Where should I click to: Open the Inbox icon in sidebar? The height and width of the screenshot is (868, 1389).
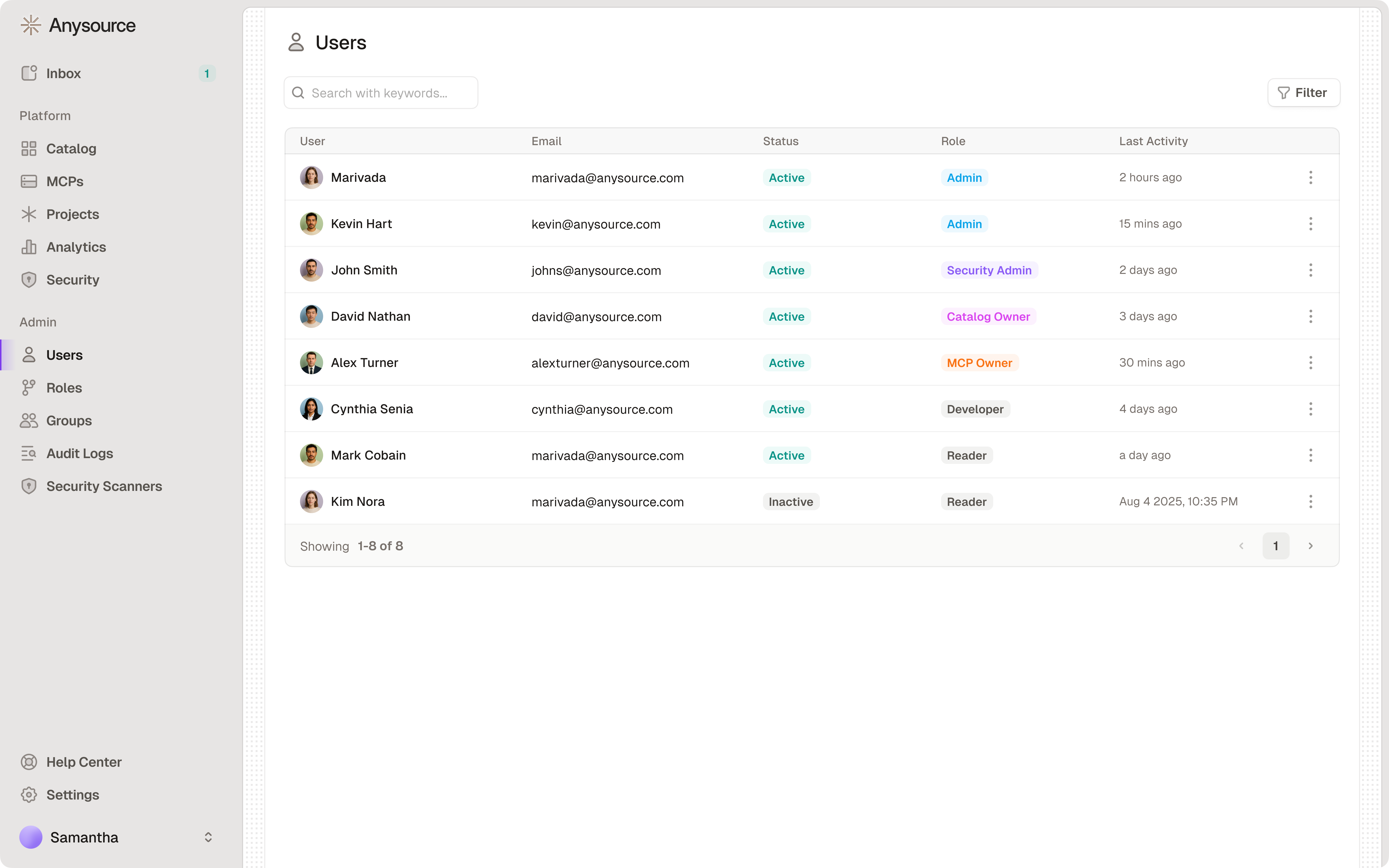29,74
